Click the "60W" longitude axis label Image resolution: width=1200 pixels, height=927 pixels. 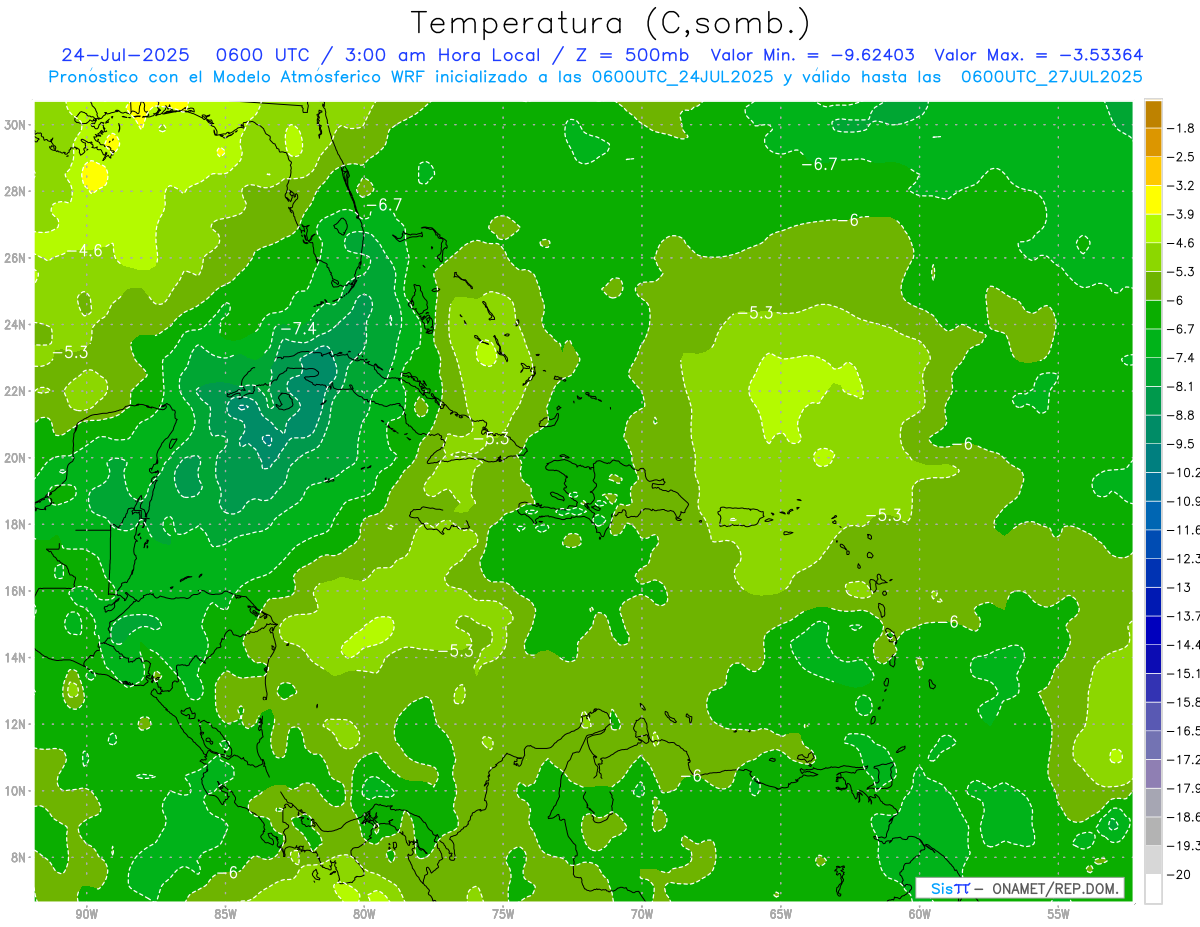pyautogui.click(x=920, y=914)
